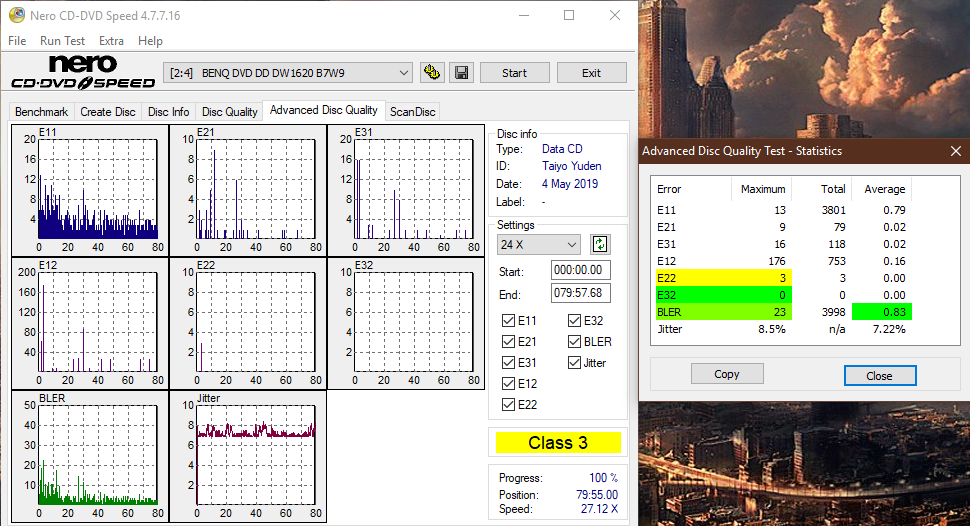Maximize the Nero CD-DVD Speed window

(569, 15)
